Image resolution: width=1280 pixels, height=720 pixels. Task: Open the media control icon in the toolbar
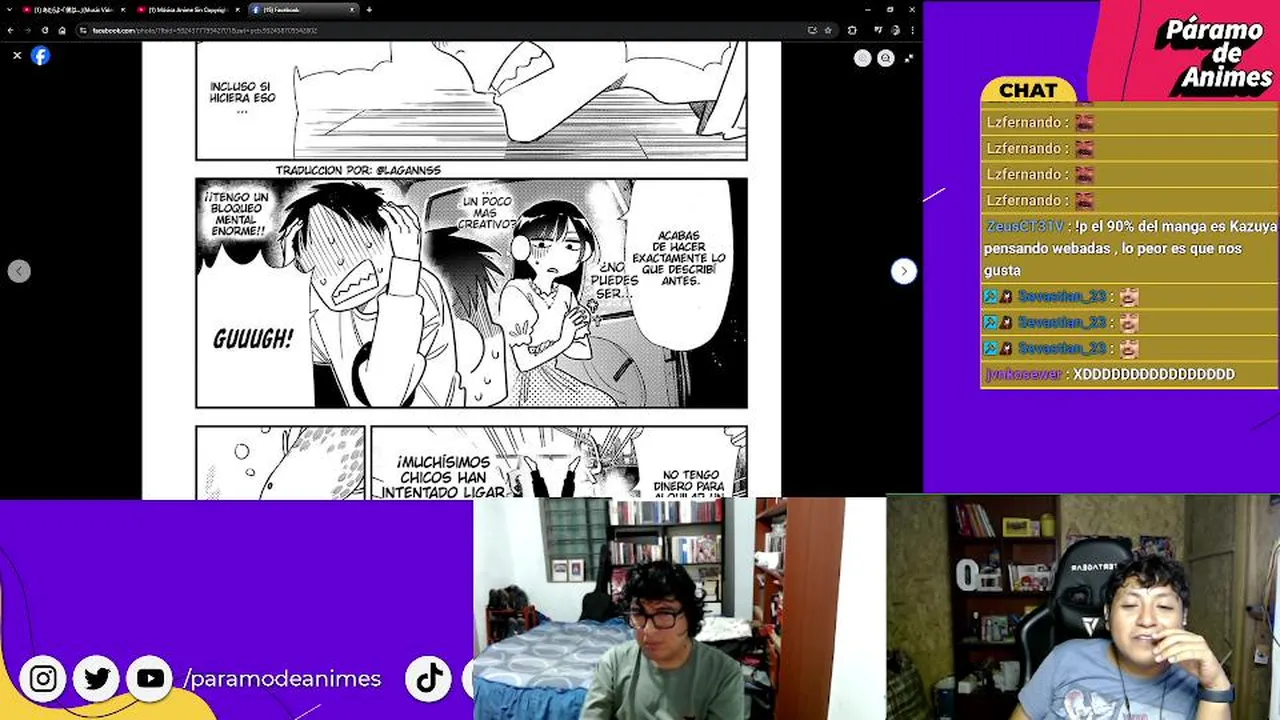878,30
